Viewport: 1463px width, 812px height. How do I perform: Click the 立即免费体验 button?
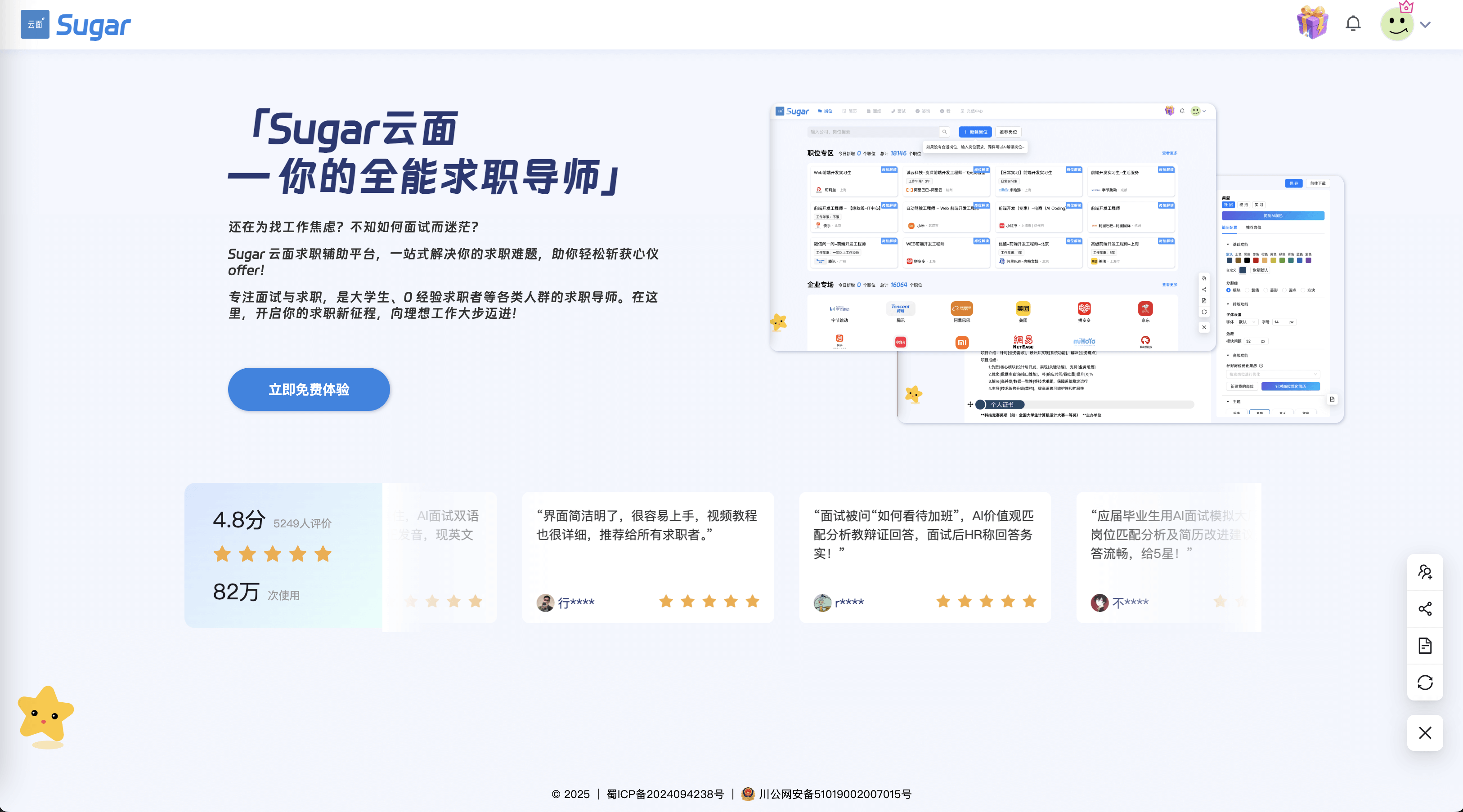[308, 389]
